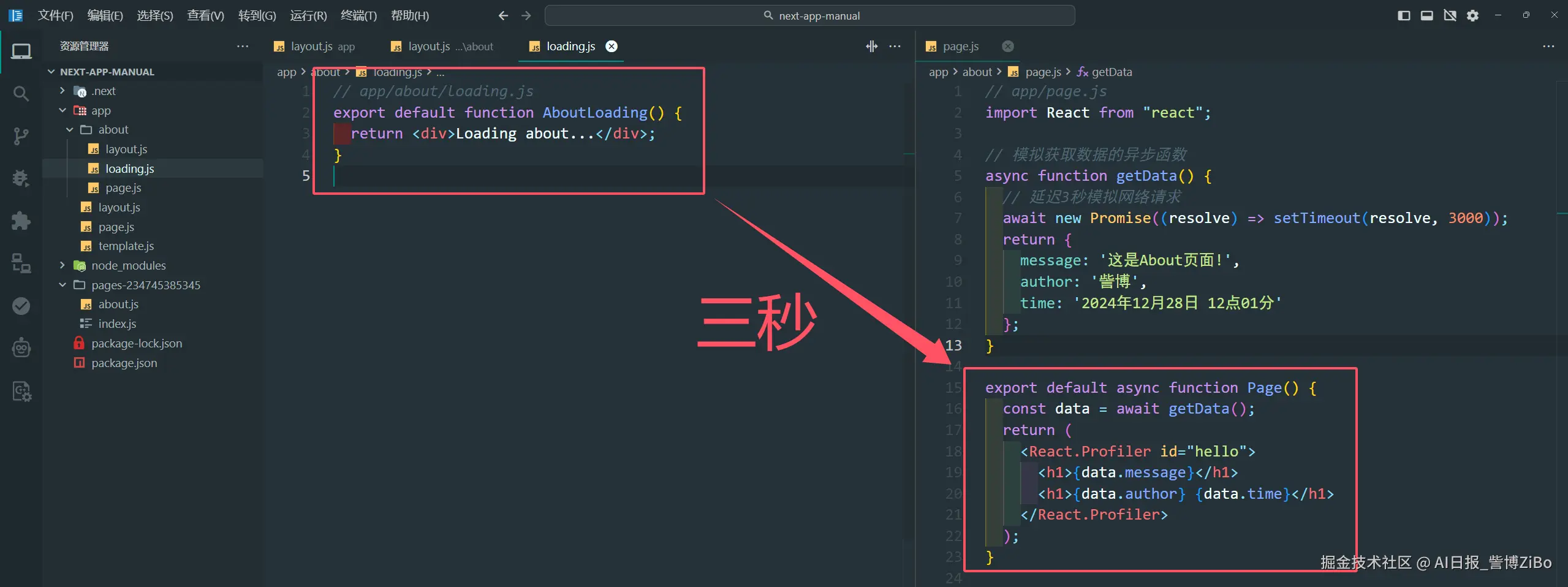
Task: Expand the node_modules folder
Action: pyautogui.click(x=62, y=265)
